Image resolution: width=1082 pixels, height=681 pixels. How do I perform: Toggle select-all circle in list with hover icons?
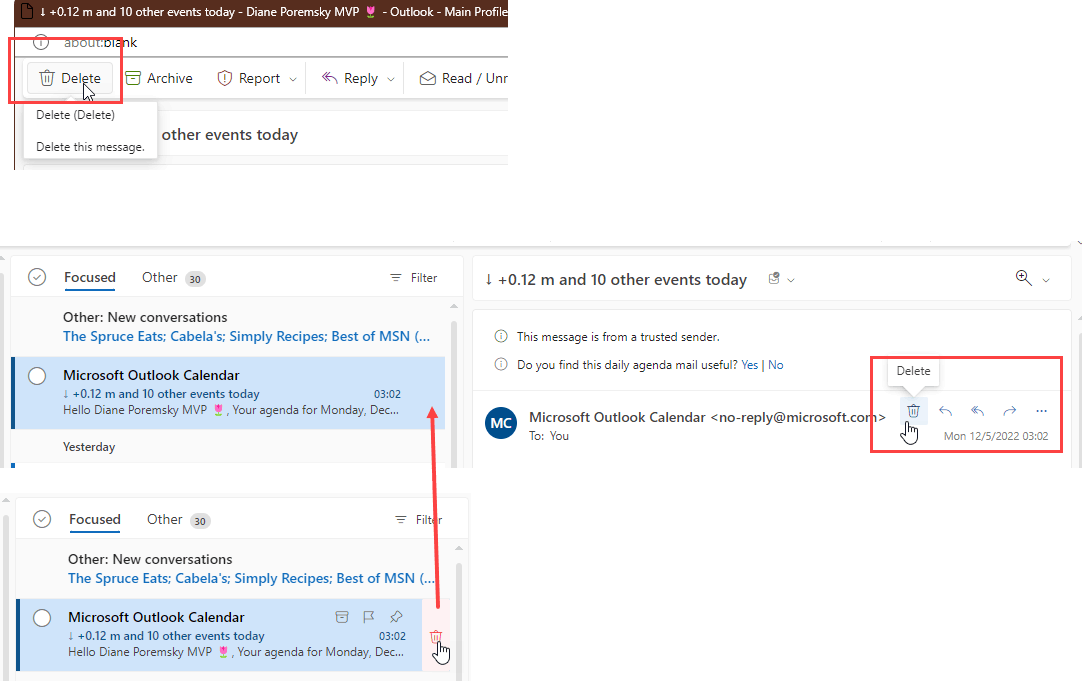(42, 519)
